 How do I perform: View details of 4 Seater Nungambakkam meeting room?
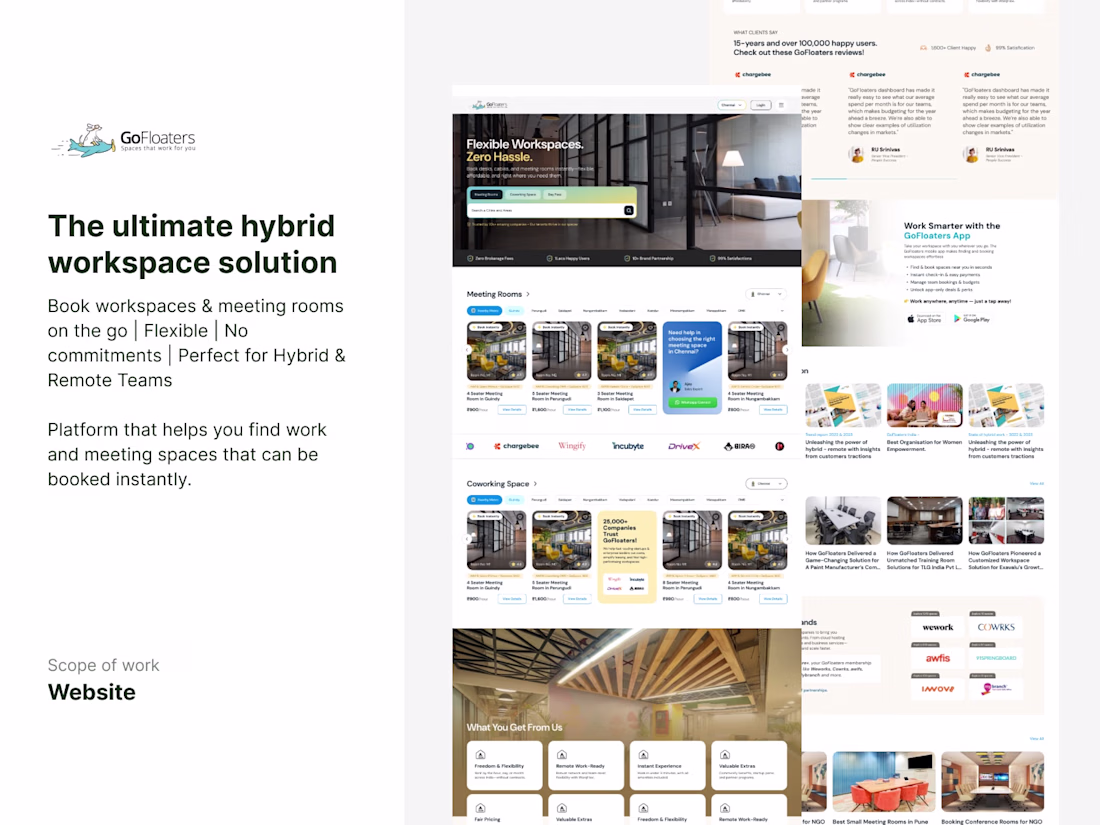point(772,410)
